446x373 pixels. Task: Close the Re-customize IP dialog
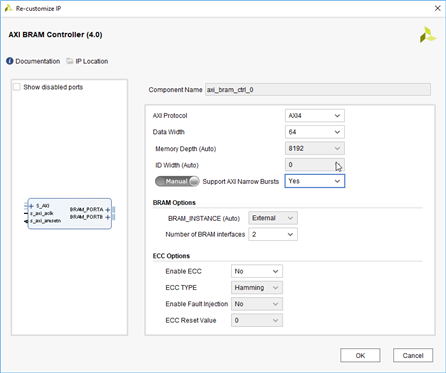tap(438, 8)
